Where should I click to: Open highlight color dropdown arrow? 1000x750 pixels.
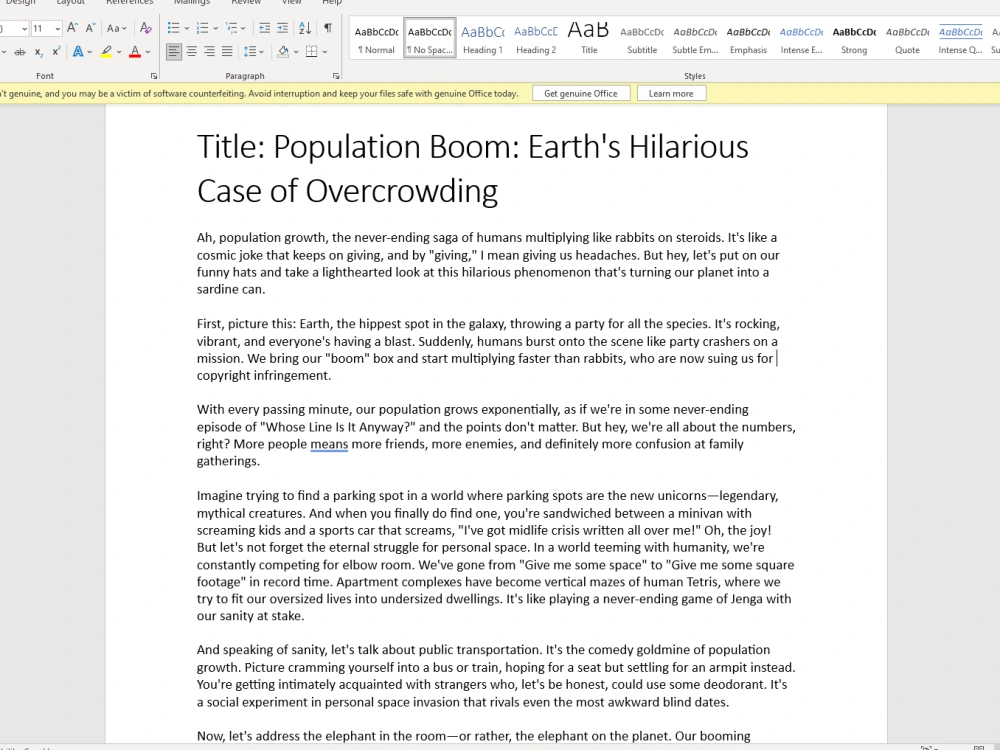[119, 52]
